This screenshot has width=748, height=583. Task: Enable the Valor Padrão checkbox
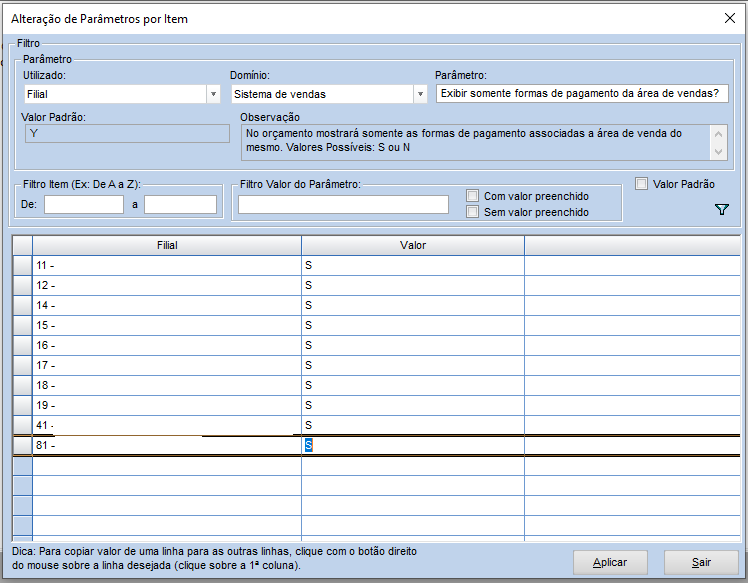[x=642, y=184]
